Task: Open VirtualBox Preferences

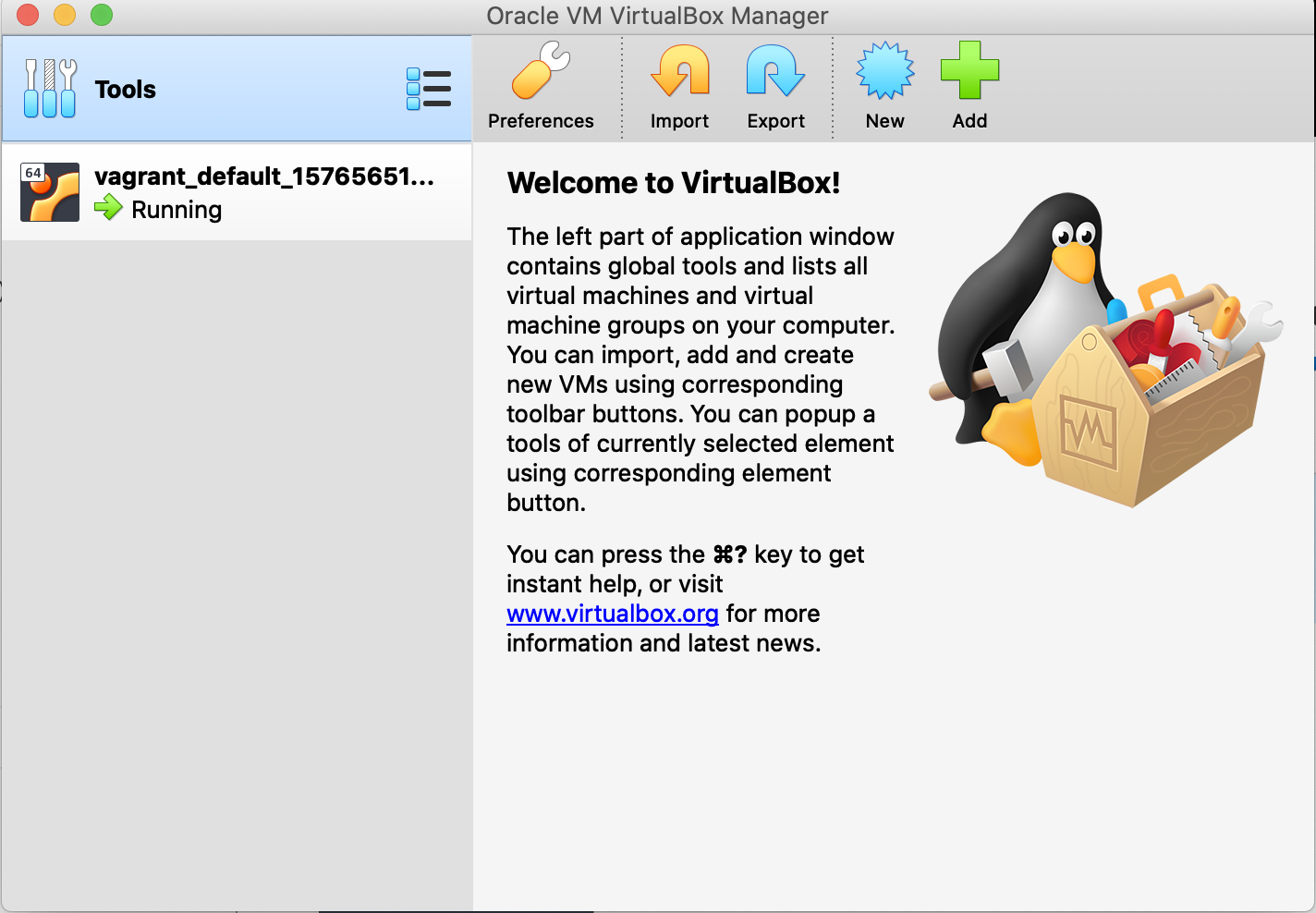Action: 542,83
